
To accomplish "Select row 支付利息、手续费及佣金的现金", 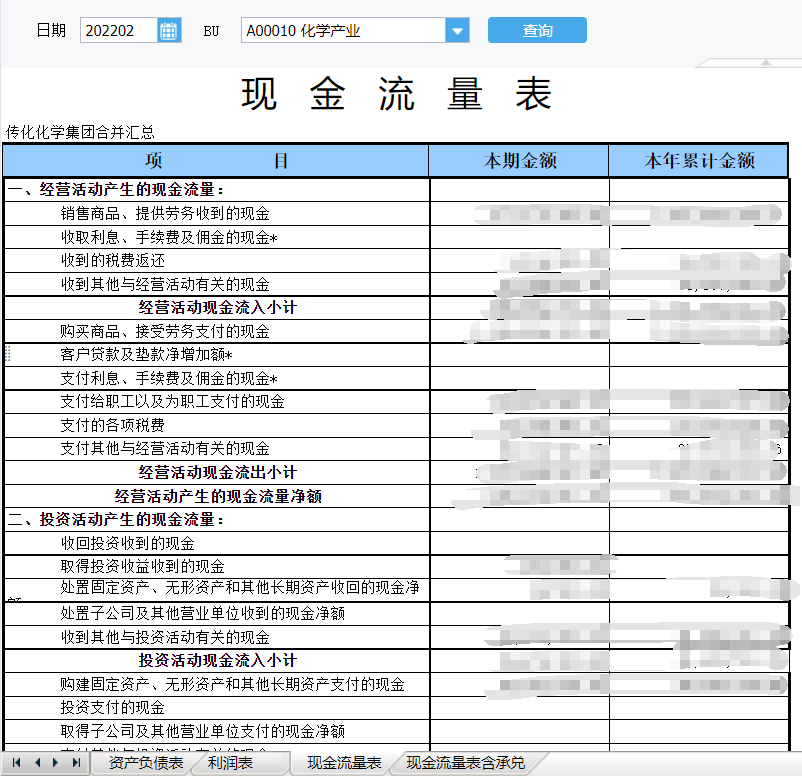I will pos(396,378).
